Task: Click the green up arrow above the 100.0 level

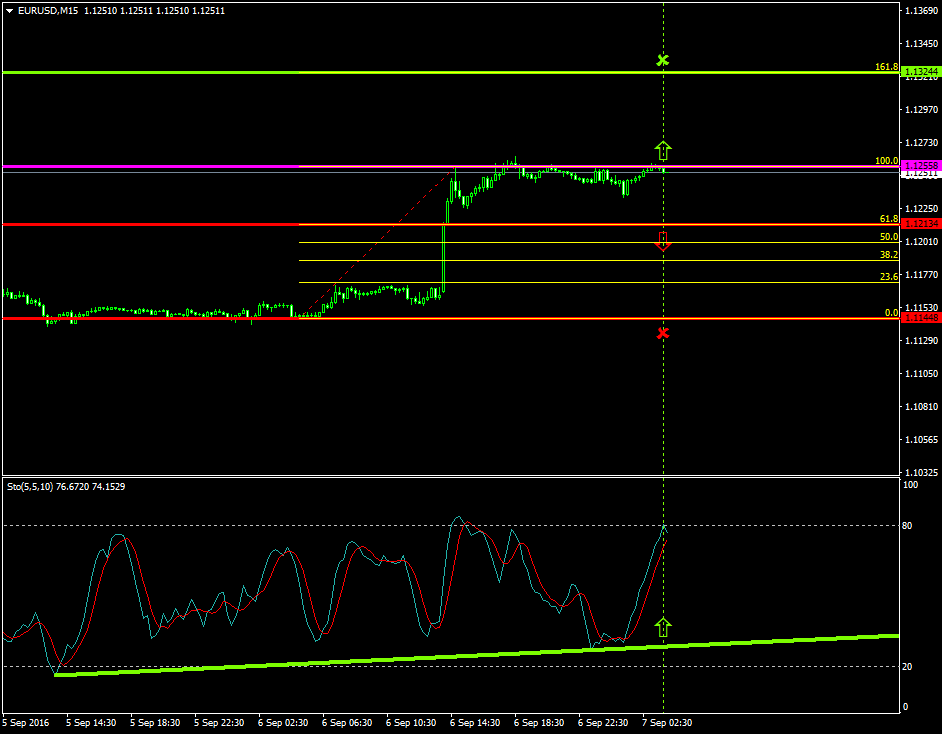Action: (x=663, y=151)
